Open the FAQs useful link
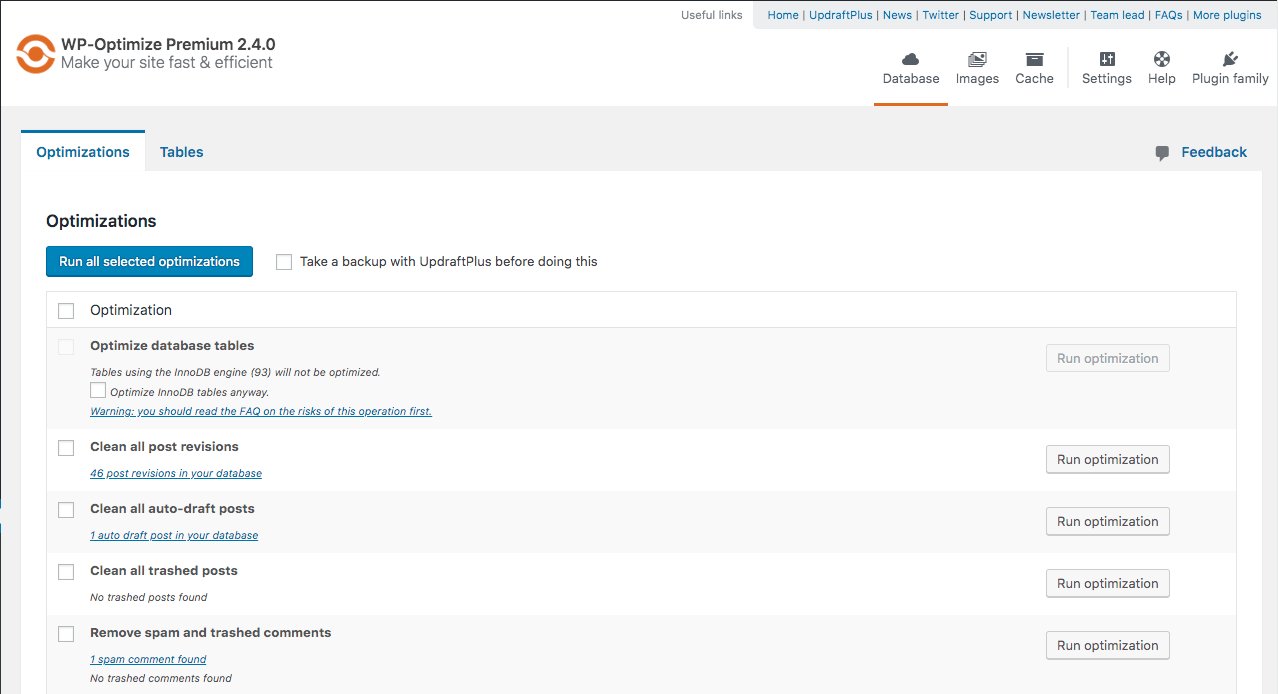The height and width of the screenshot is (694, 1278). [1169, 15]
